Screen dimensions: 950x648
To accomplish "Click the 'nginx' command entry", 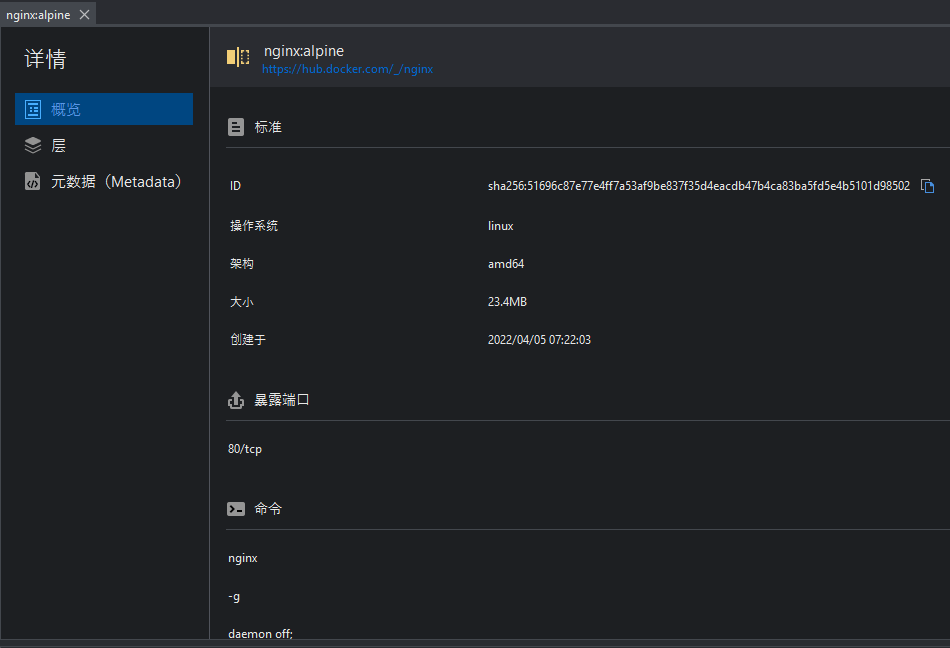I will coord(243,558).
